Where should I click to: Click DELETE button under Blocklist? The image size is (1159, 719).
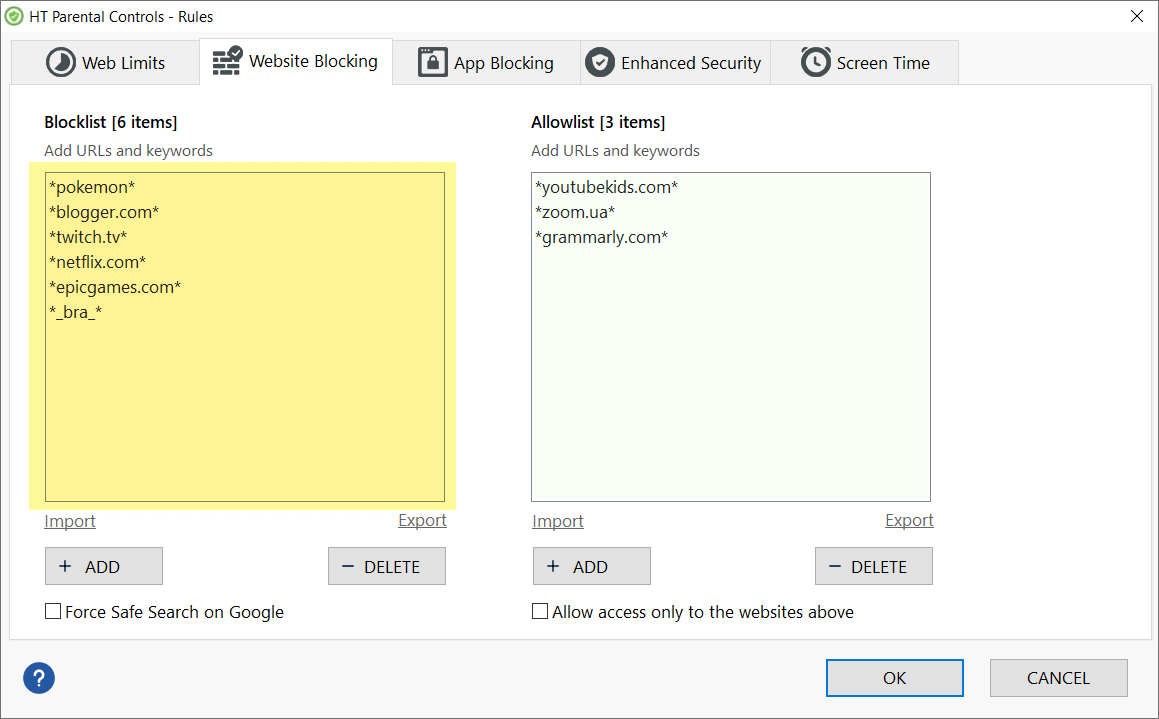387,566
